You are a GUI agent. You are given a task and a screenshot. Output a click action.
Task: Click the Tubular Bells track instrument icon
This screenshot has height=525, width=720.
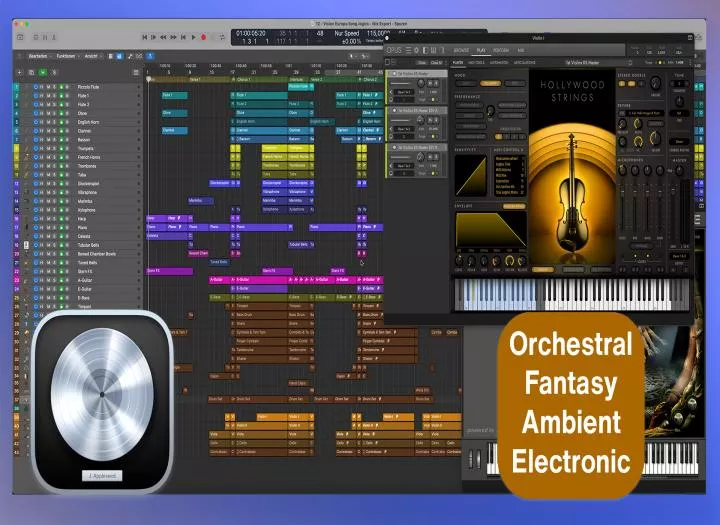coord(27,245)
